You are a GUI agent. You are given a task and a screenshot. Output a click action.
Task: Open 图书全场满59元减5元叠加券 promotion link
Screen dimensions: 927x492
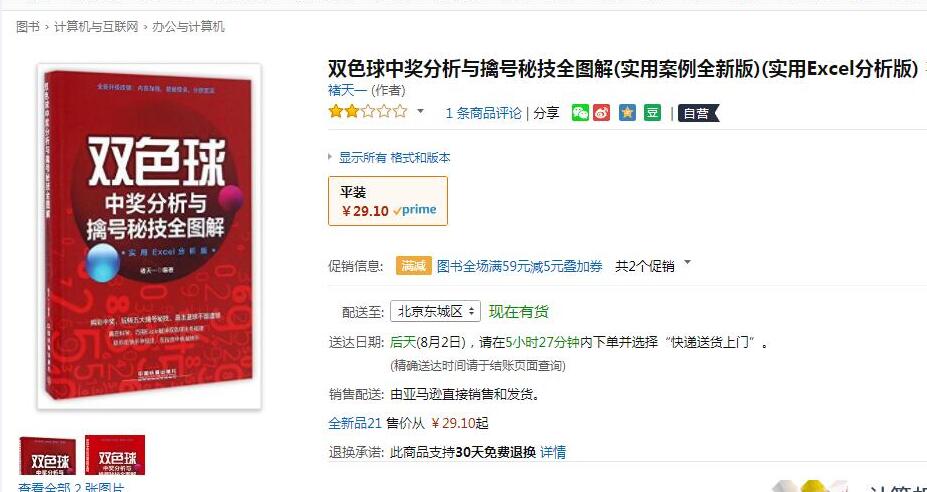520,266
